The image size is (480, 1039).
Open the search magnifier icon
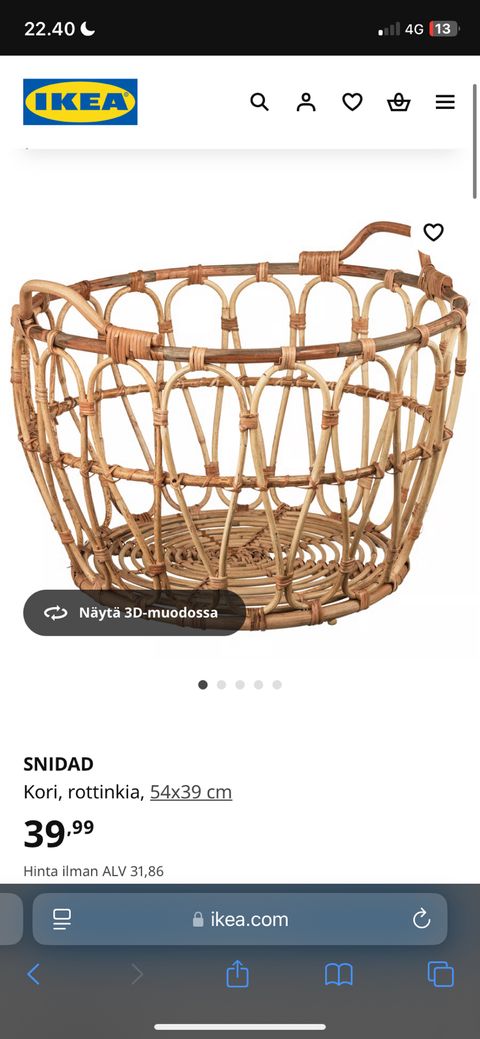point(259,101)
